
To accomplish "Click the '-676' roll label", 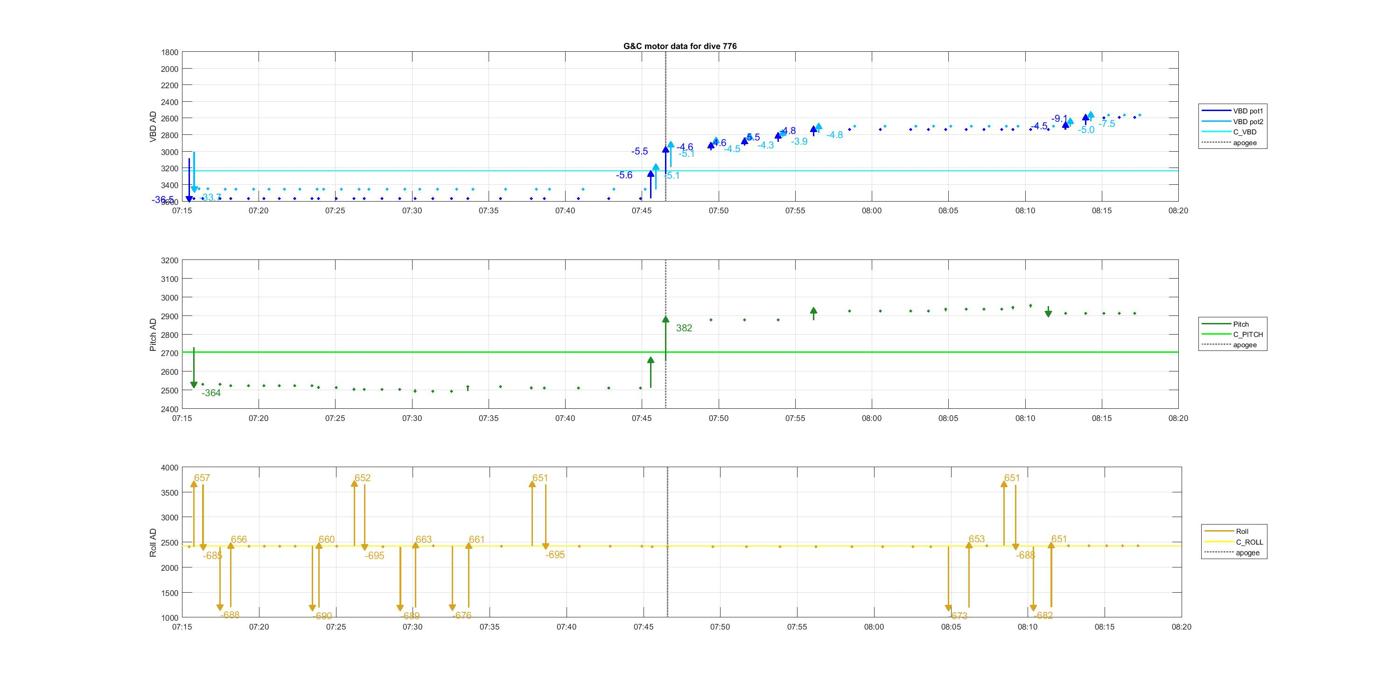I will (x=463, y=616).
